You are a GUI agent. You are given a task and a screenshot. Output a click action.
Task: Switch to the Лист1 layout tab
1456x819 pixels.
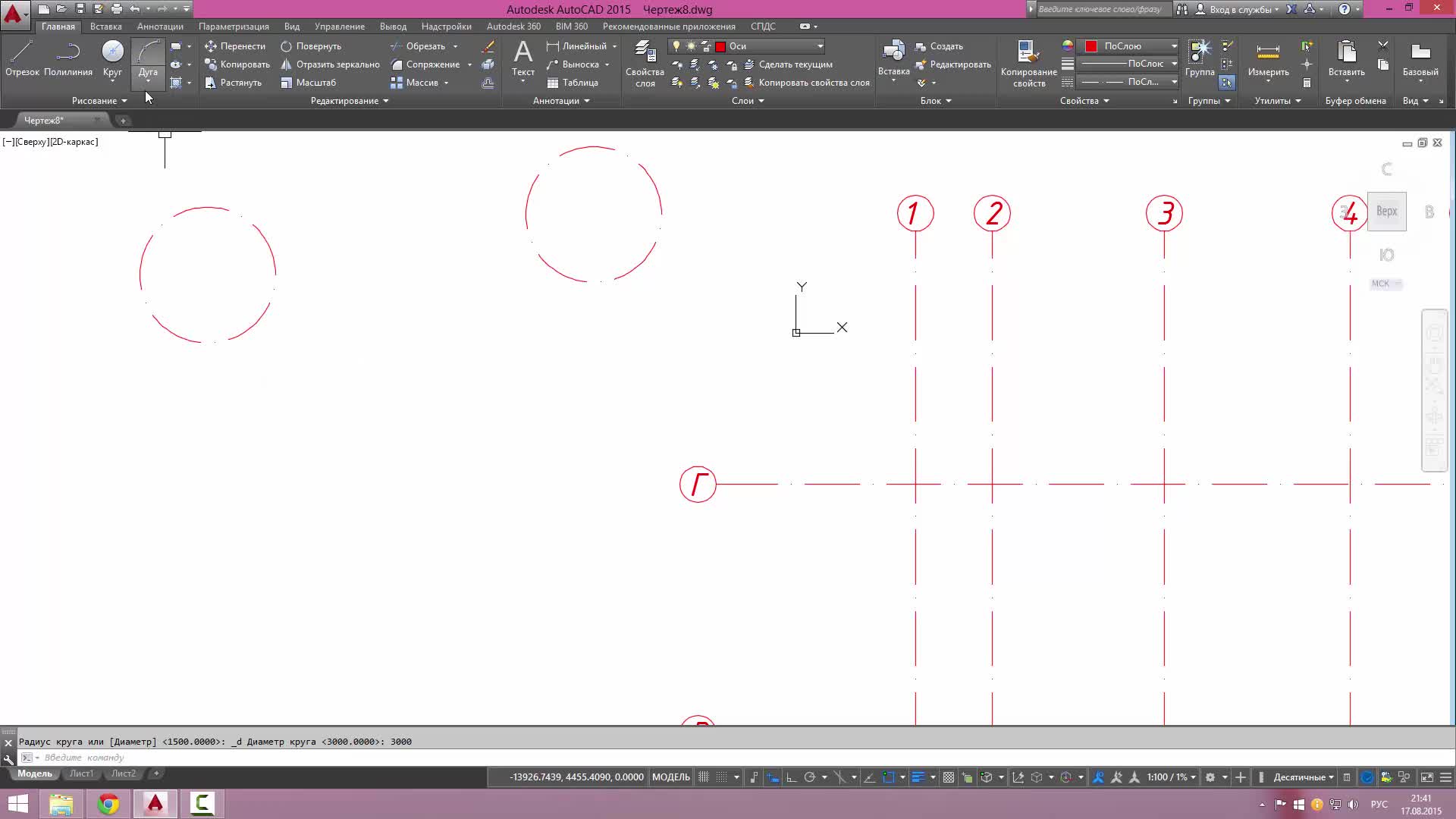coord(81,773)
